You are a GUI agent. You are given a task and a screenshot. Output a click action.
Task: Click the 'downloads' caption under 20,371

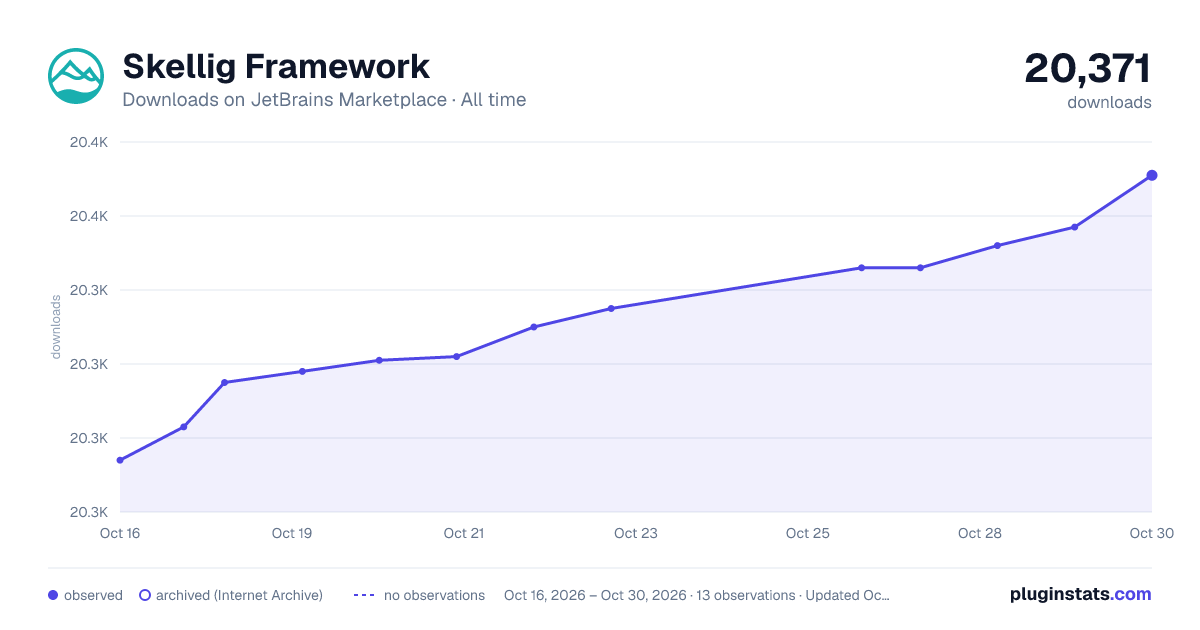(1109, 102)
